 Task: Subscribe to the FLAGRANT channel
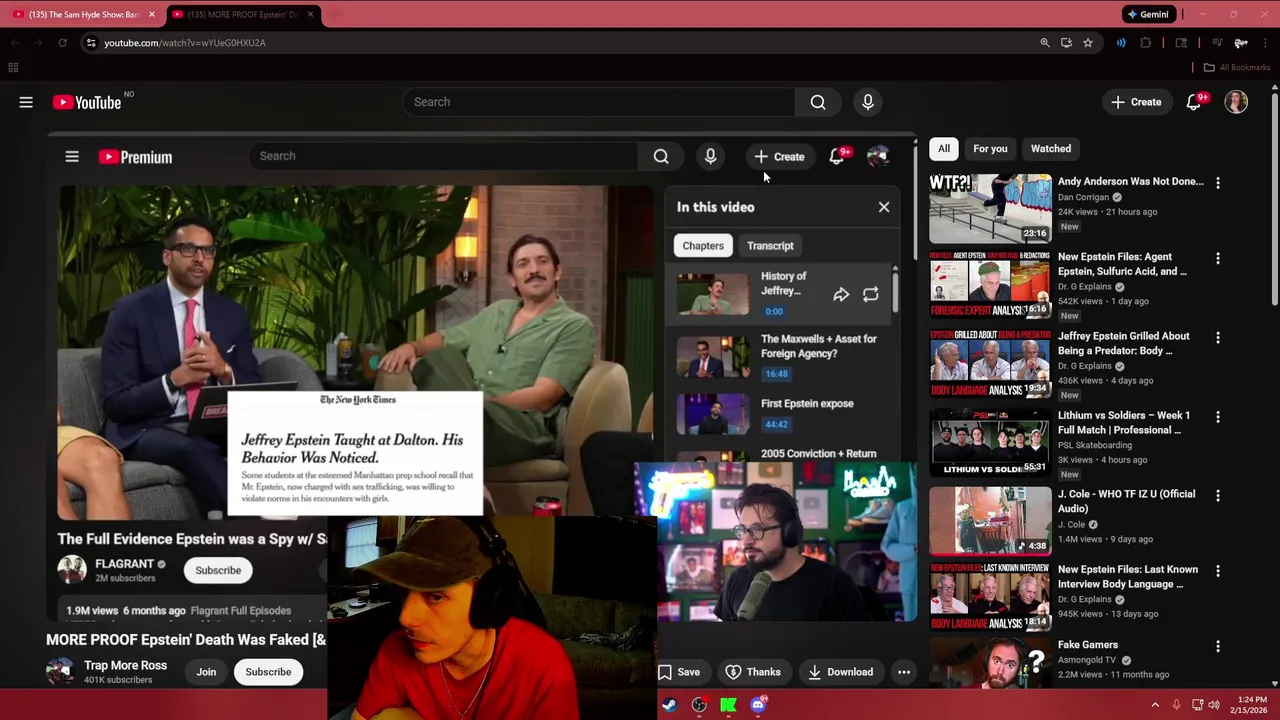point(218,571)
